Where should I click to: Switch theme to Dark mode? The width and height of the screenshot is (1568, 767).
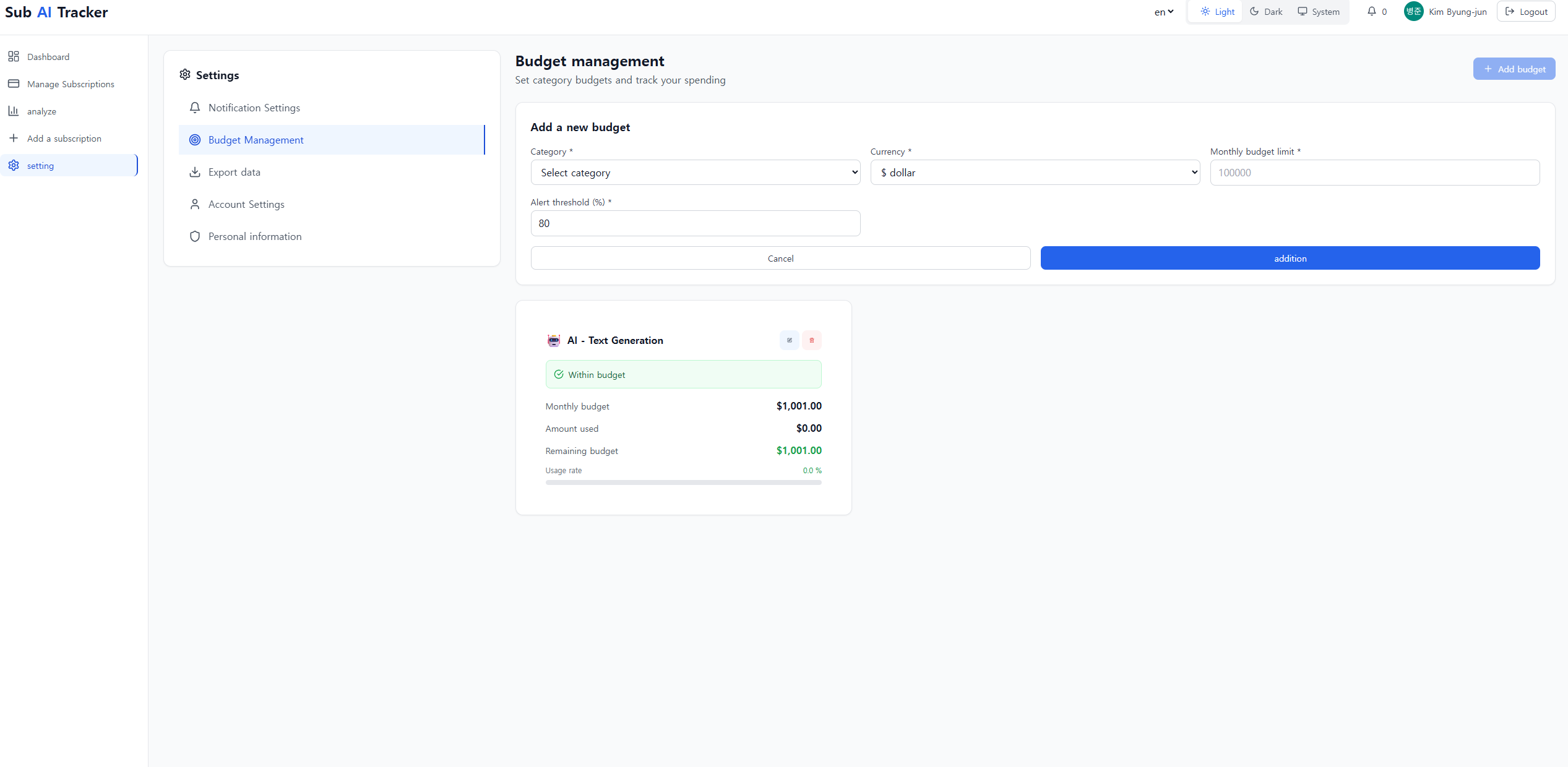click(1266, 12)
